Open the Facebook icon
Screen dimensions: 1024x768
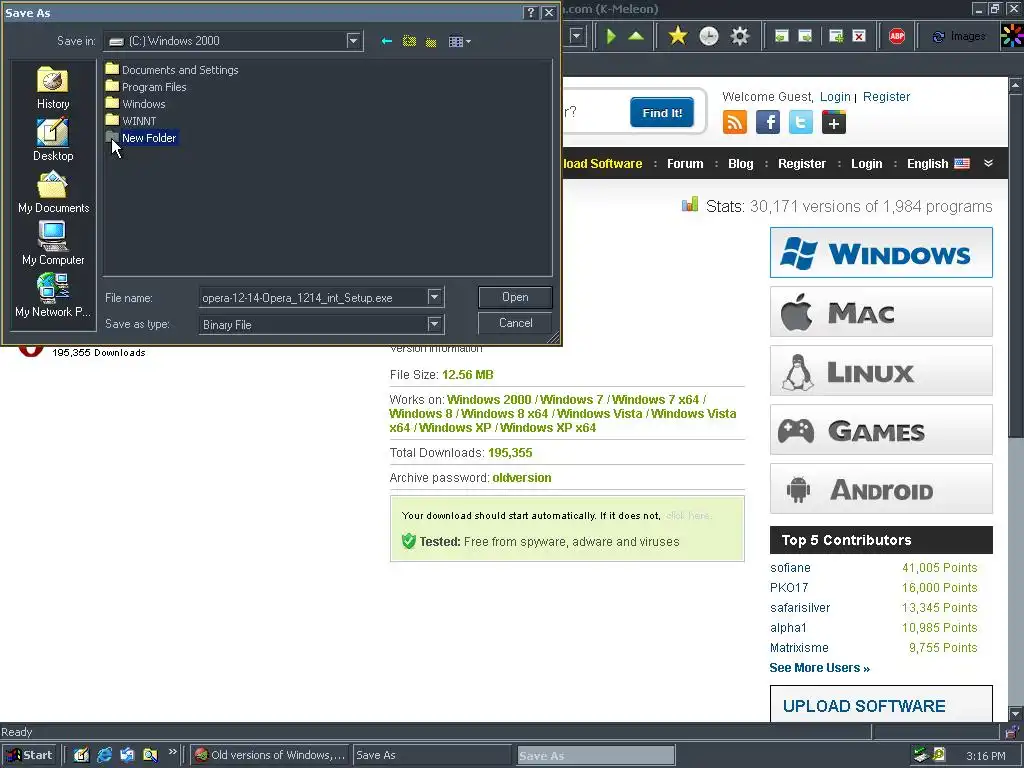(768, 122)
